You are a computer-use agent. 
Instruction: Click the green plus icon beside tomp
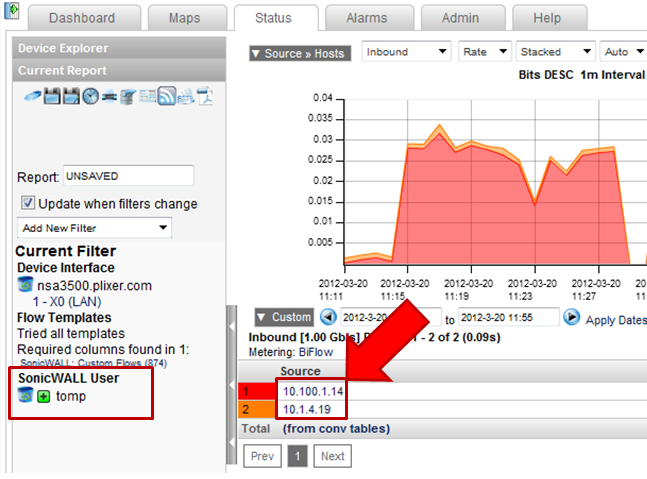tap(43, 397)
